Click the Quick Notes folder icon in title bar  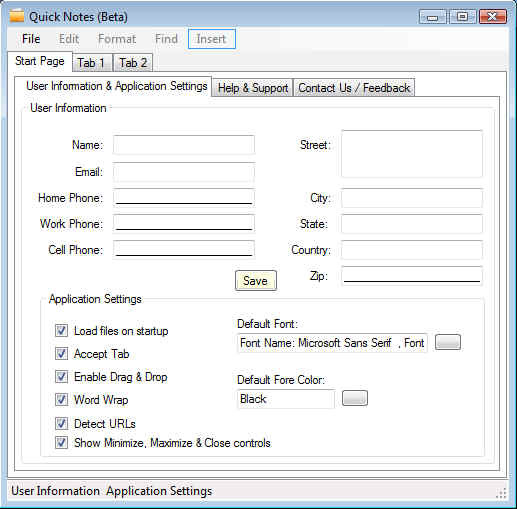coord(17,16)
